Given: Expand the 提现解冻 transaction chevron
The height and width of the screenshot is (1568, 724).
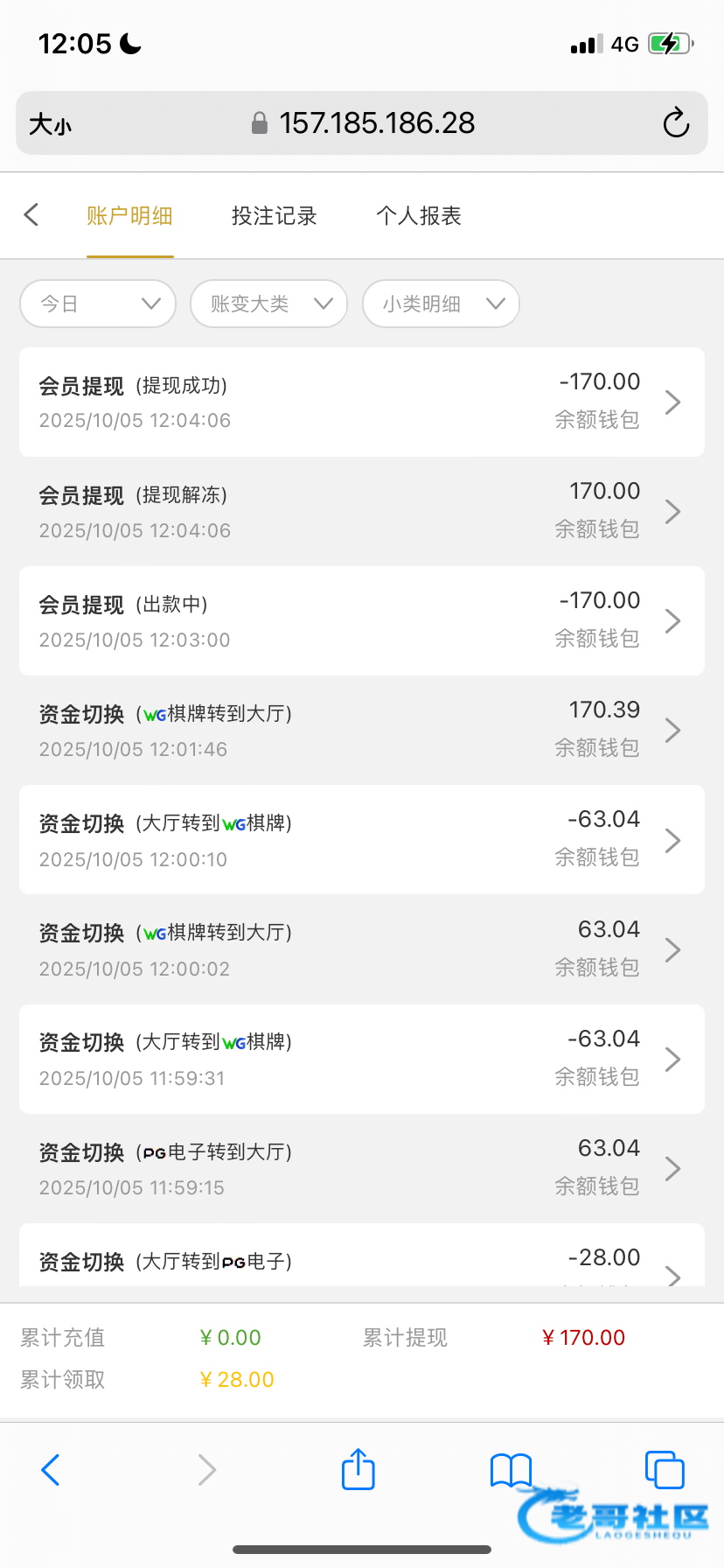Looking at the screenshot, I should 672,512.
